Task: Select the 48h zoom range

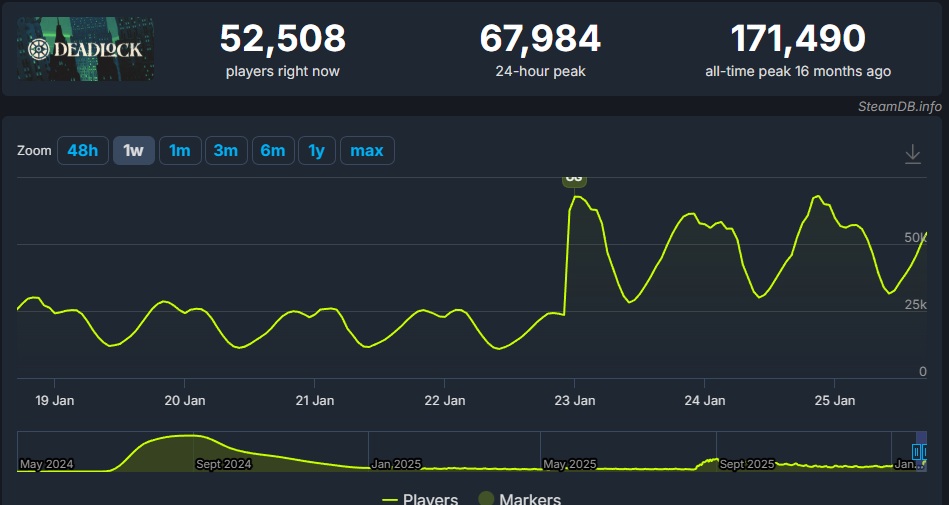Action: [83, 151]
